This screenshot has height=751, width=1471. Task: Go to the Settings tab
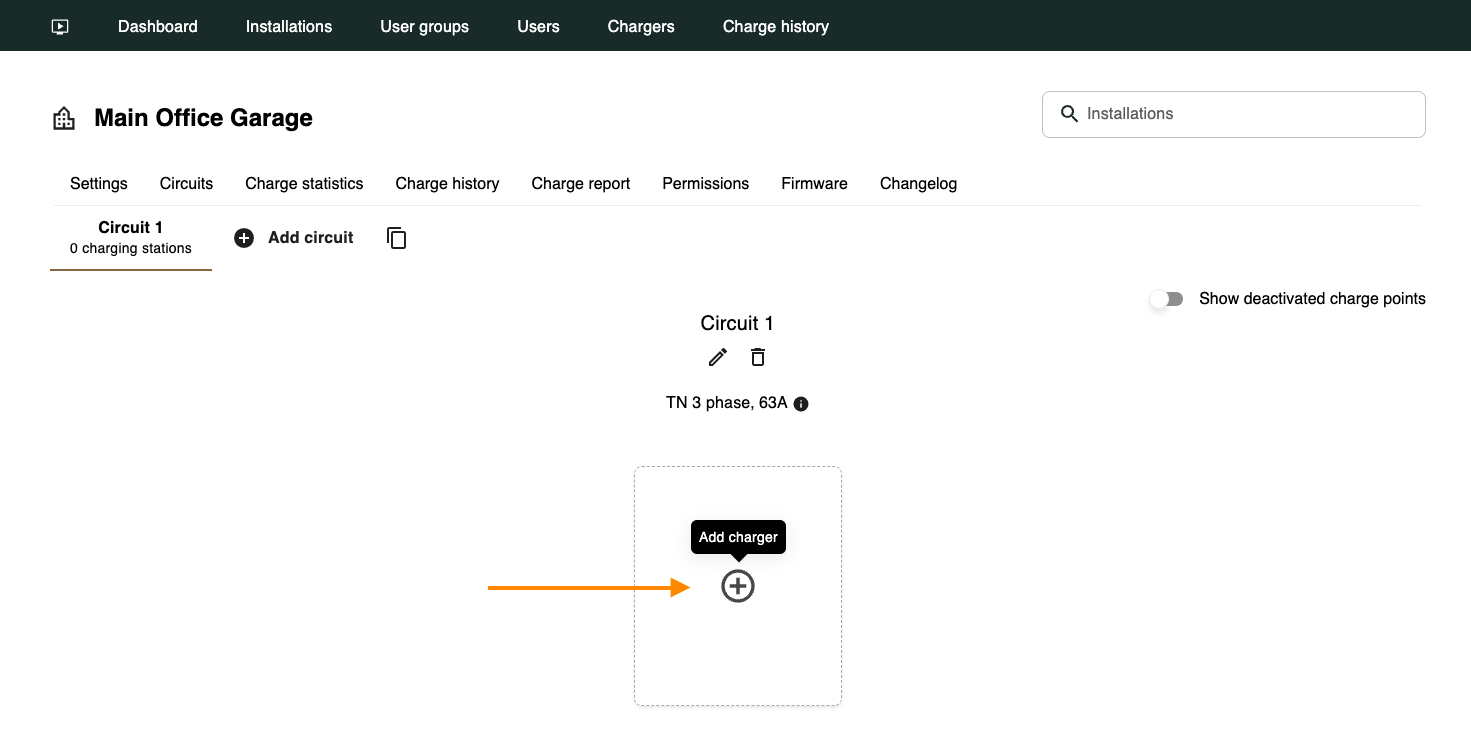pyautogui.click(x=98, y=183)
